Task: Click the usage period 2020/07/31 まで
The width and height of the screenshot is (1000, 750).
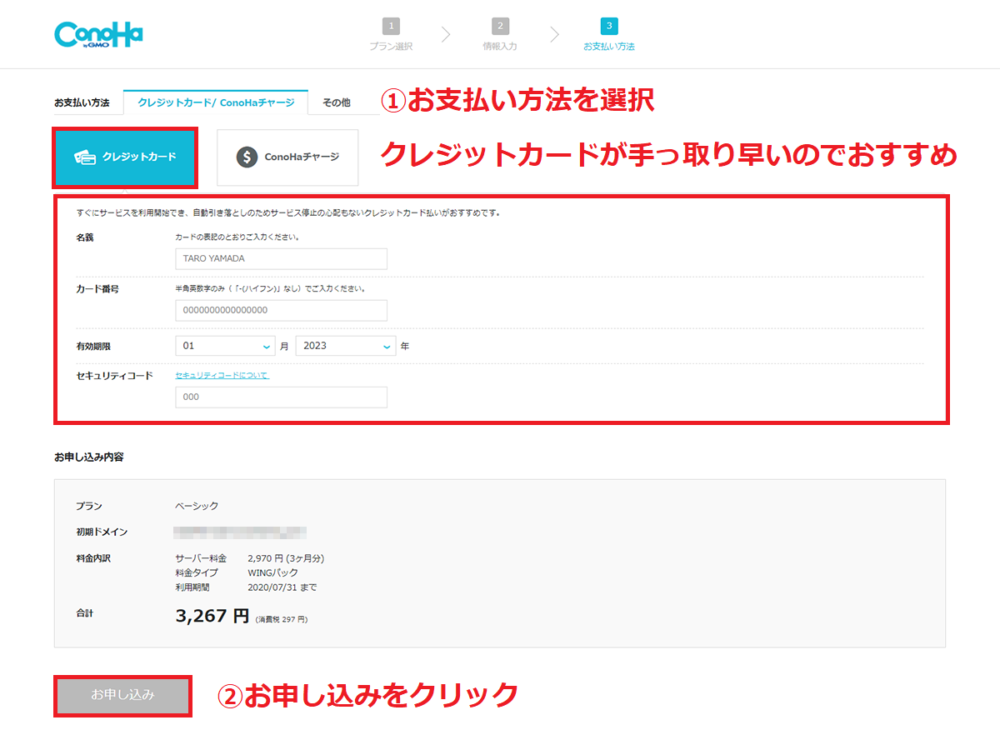Action: [282, 587]
